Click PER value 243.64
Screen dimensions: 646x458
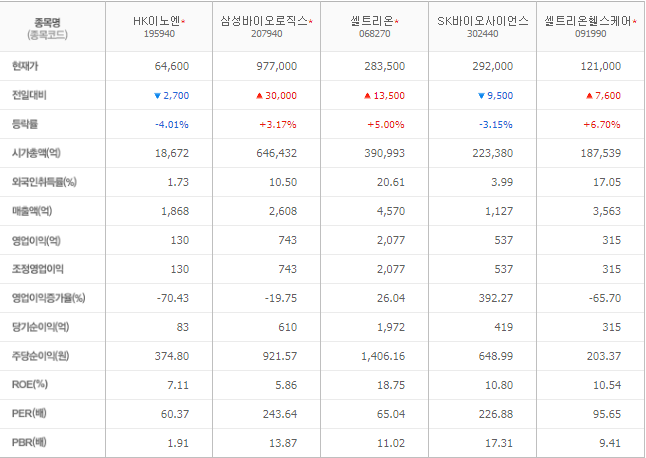point(280,414)
